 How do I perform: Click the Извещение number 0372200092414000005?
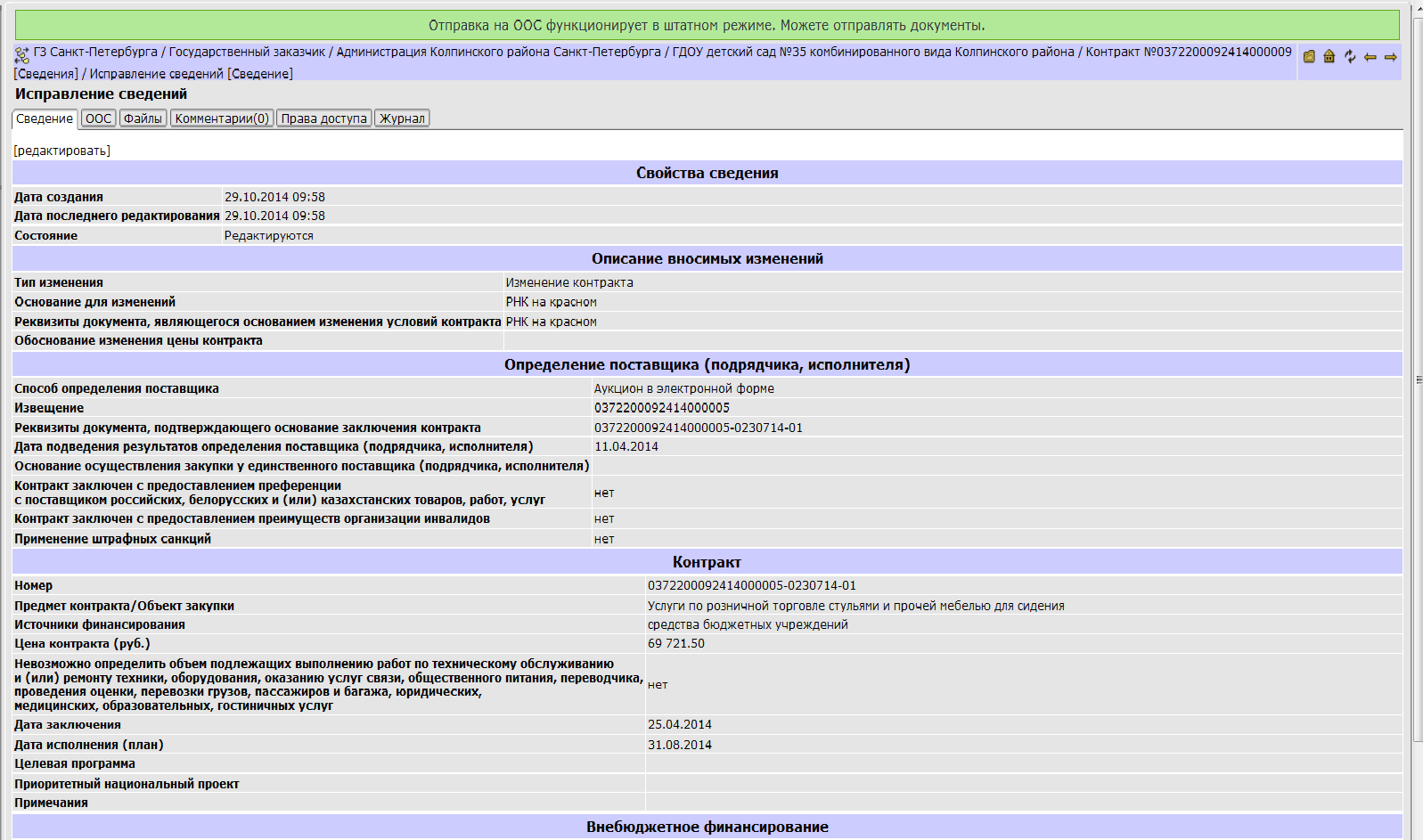click(662, 408)
